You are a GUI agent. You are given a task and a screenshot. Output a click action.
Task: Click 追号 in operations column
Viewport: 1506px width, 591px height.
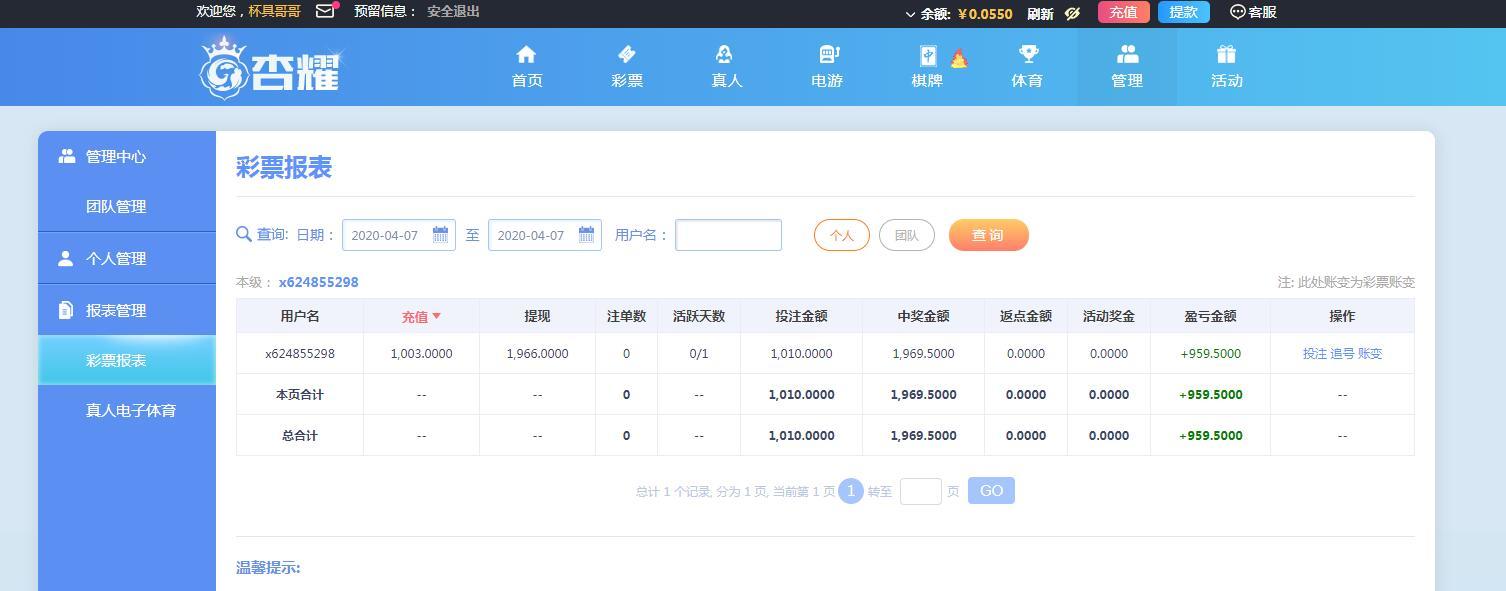[x=1342, y=353]
